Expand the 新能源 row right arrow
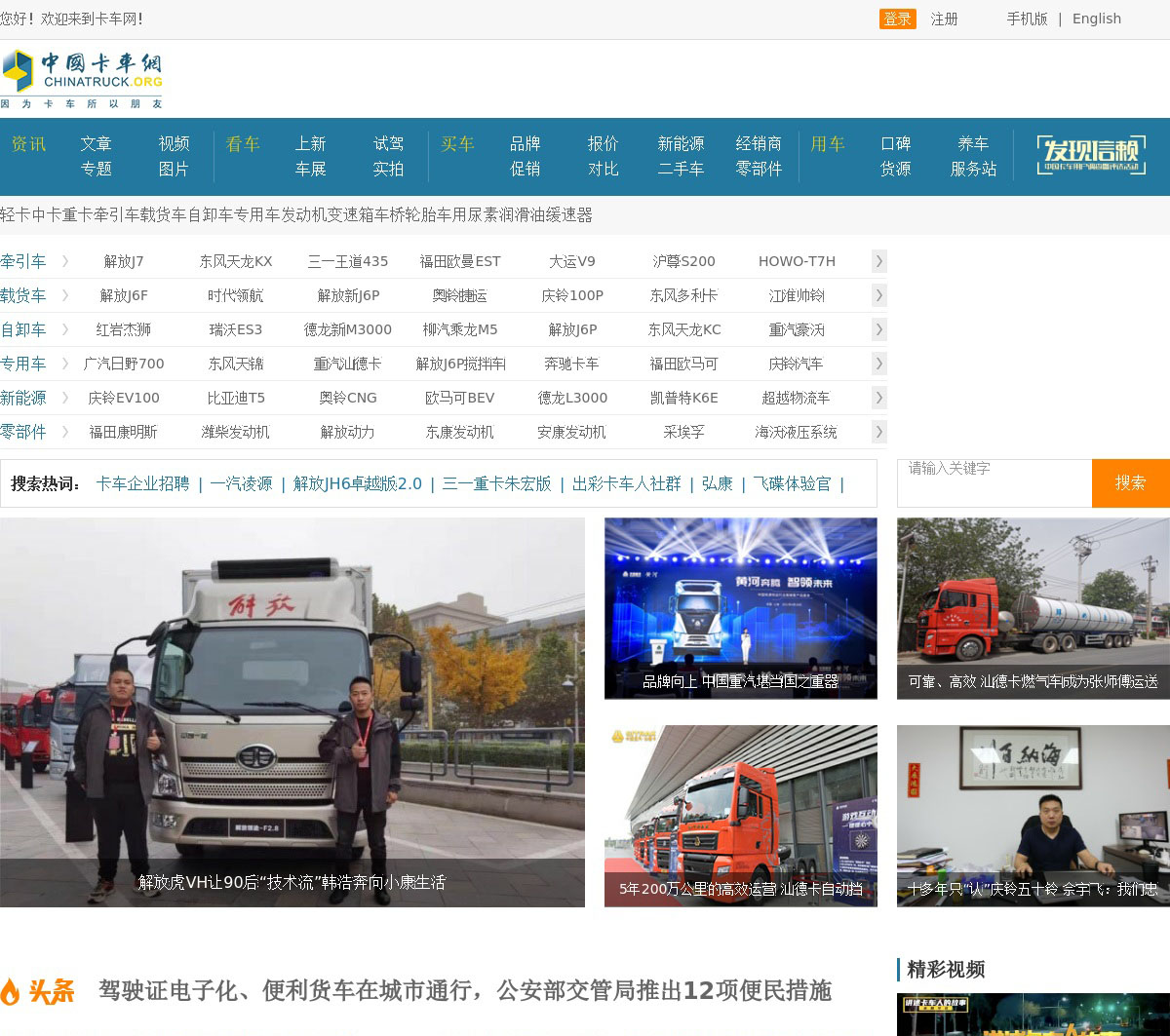This screenshot has width=1170, height=1036. pyautogui.click(x=878, y=398)
